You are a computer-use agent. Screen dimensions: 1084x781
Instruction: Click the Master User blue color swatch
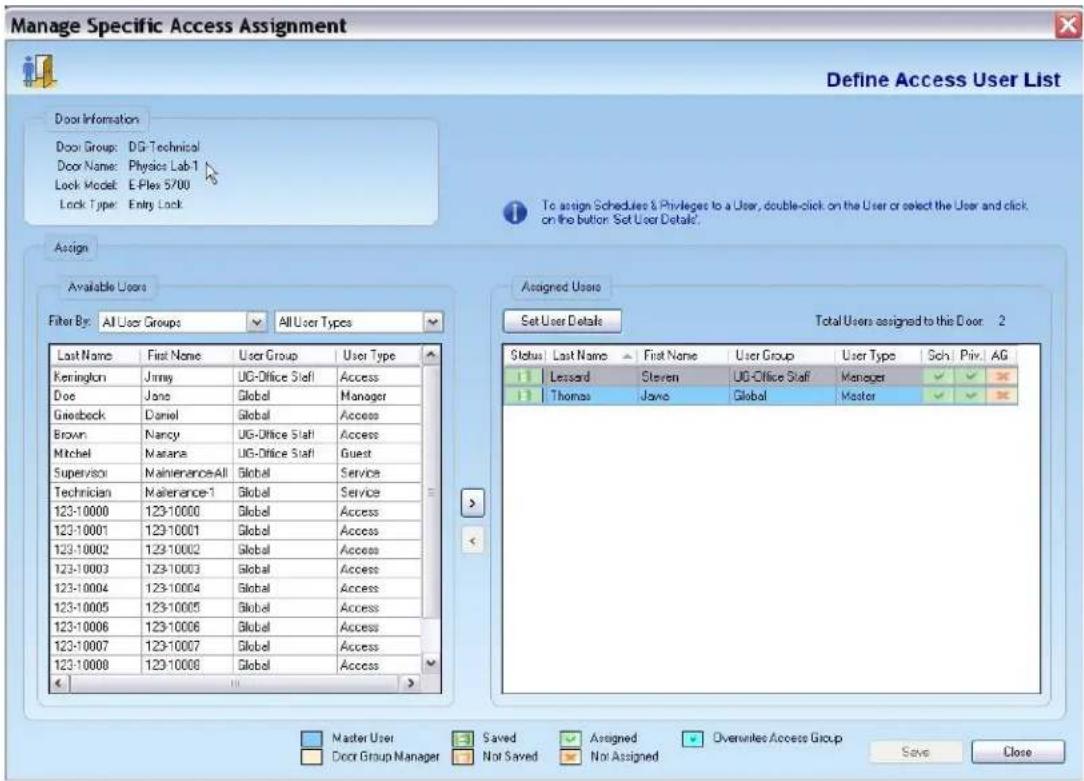(312, 738)
